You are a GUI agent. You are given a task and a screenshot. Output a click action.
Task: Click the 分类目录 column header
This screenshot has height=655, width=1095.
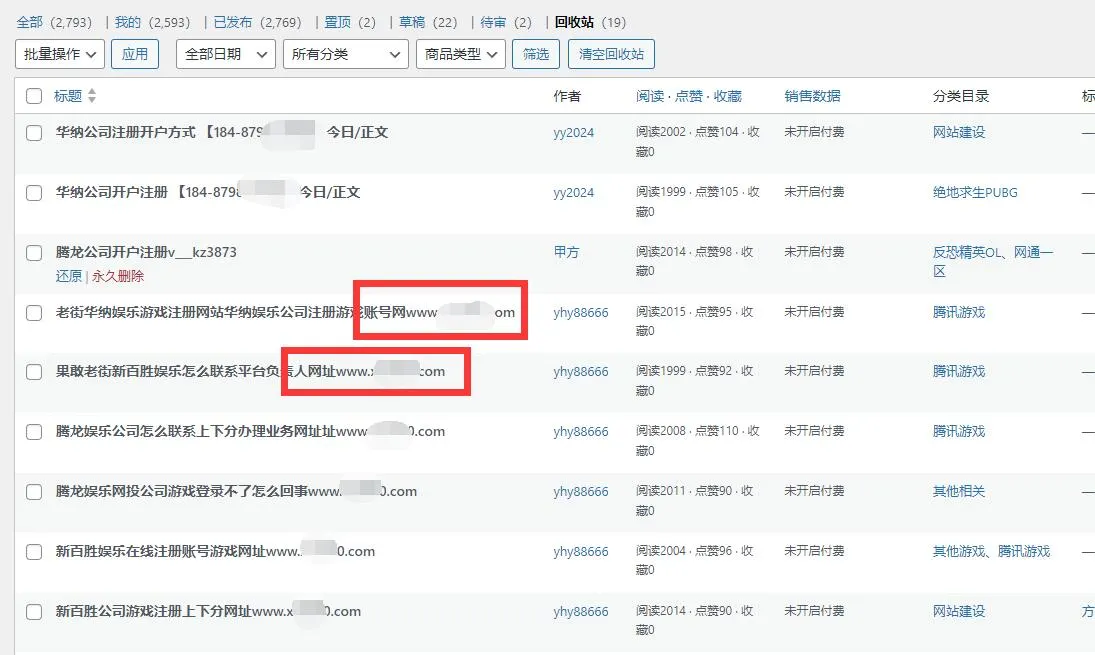[x=961, y=96]
